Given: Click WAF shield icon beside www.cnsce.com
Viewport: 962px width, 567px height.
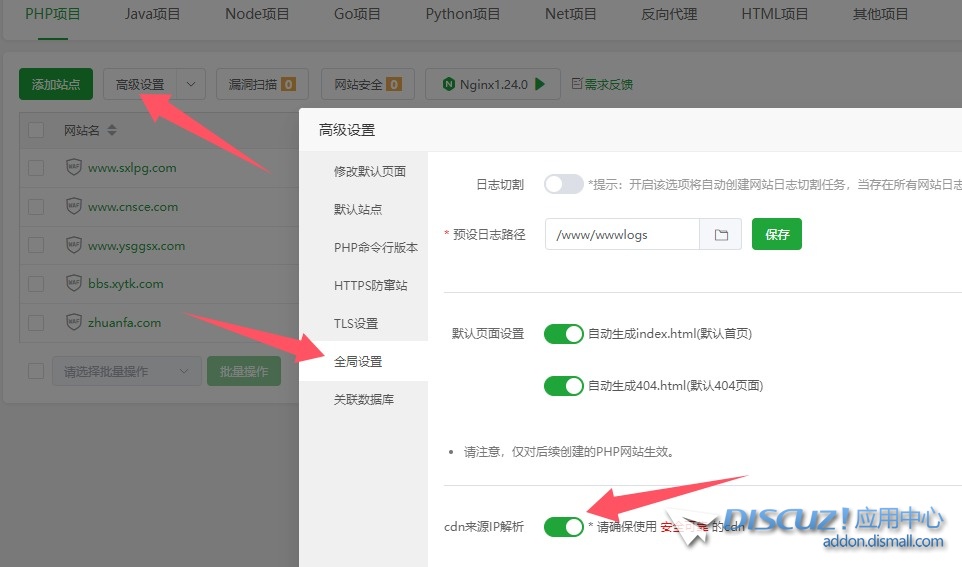Looking at the screenshot, I should [73, 207].
